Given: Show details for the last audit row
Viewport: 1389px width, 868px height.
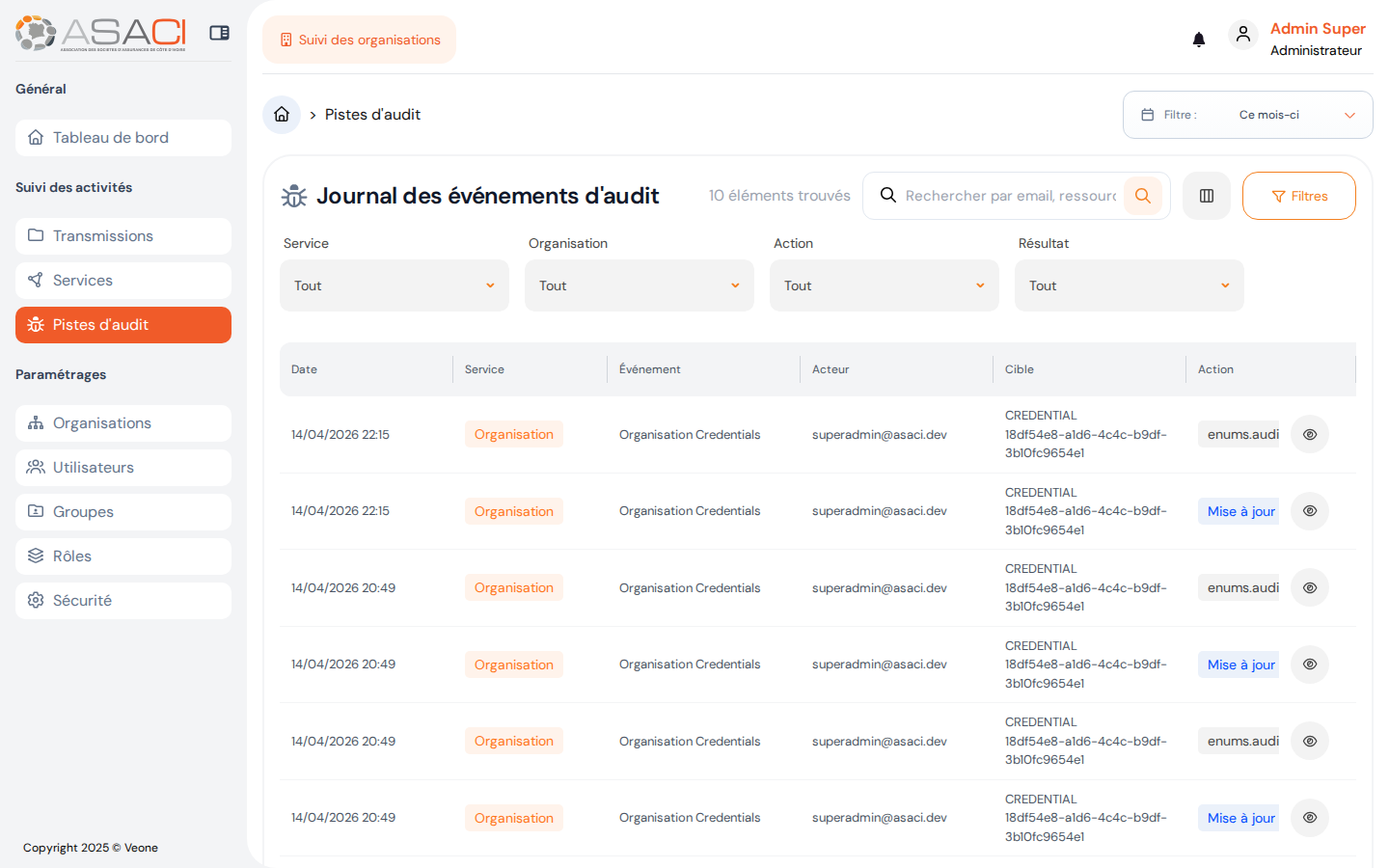Looking at the screenshot, I should 1309,817.
